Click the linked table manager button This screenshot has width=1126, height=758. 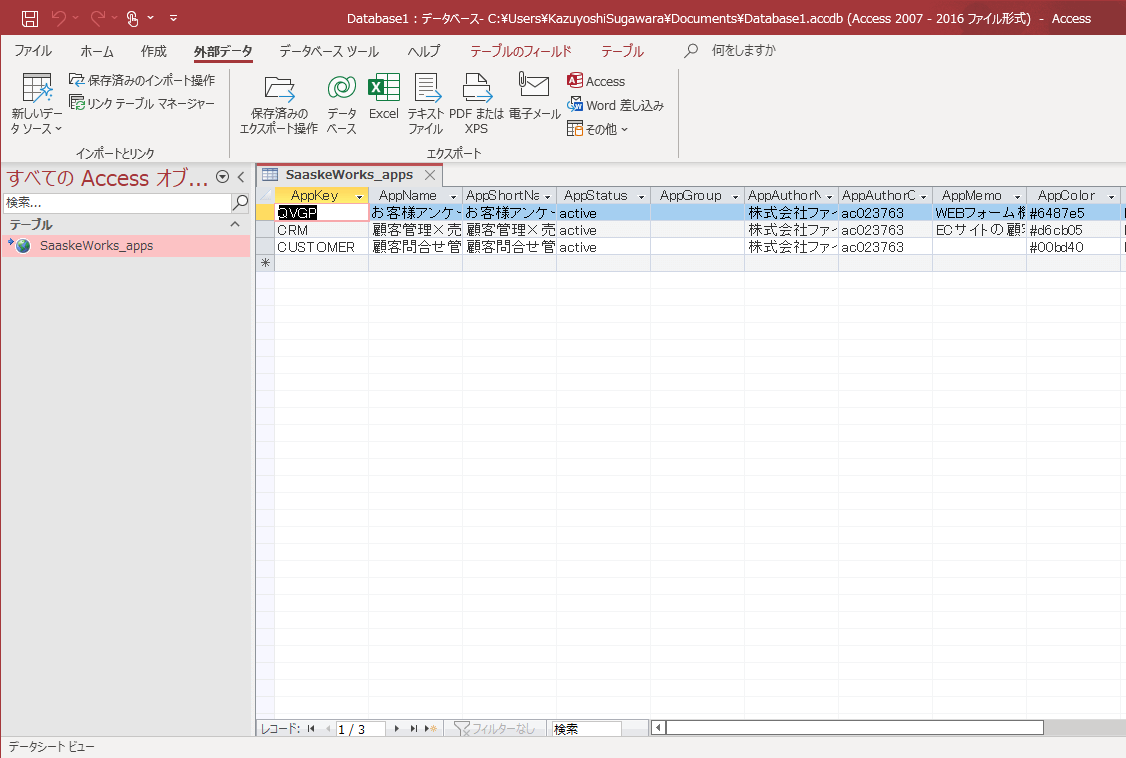[x=142, y=104]
